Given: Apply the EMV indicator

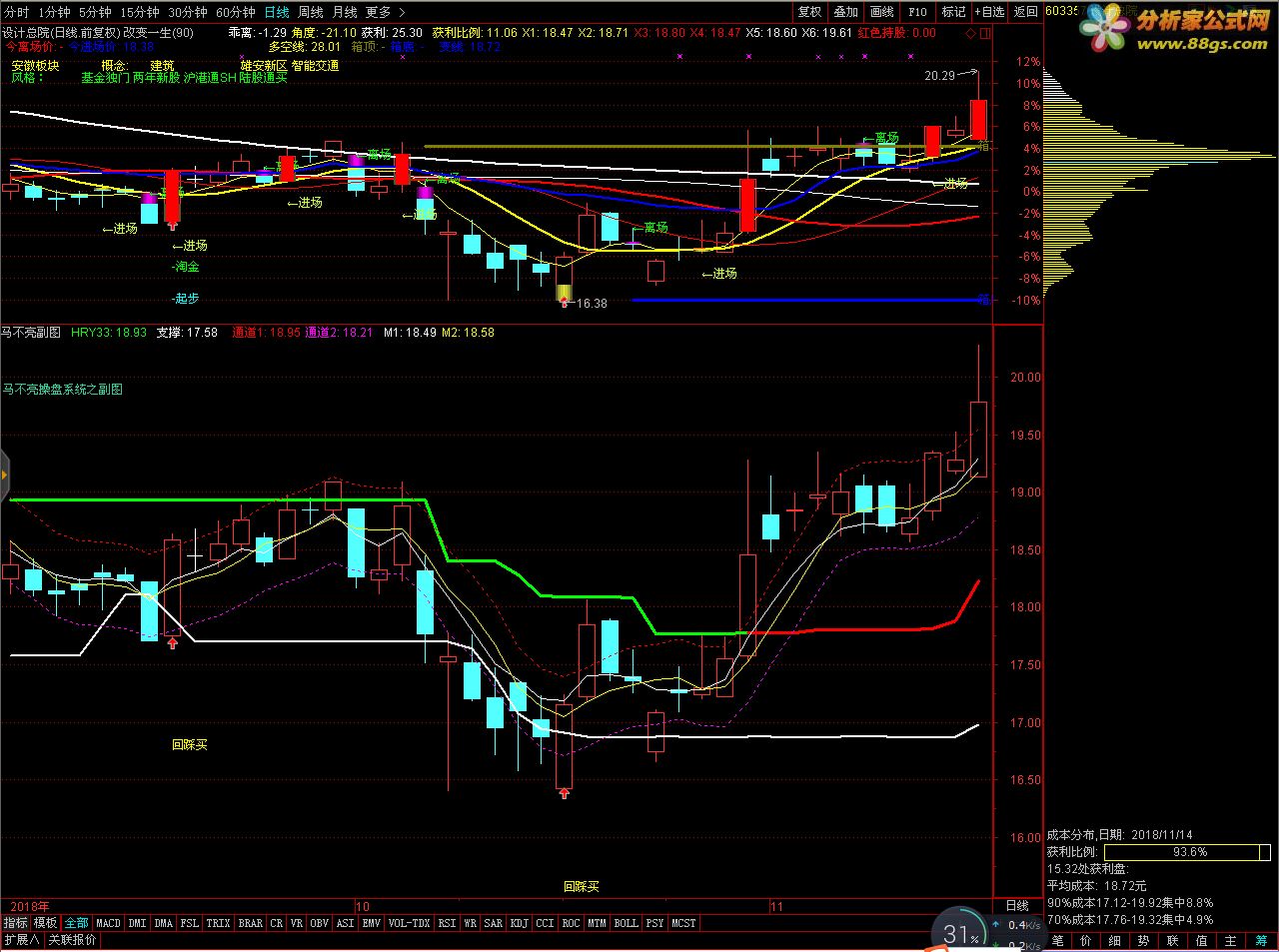Looking at the screenshot, I should point(372,923).
